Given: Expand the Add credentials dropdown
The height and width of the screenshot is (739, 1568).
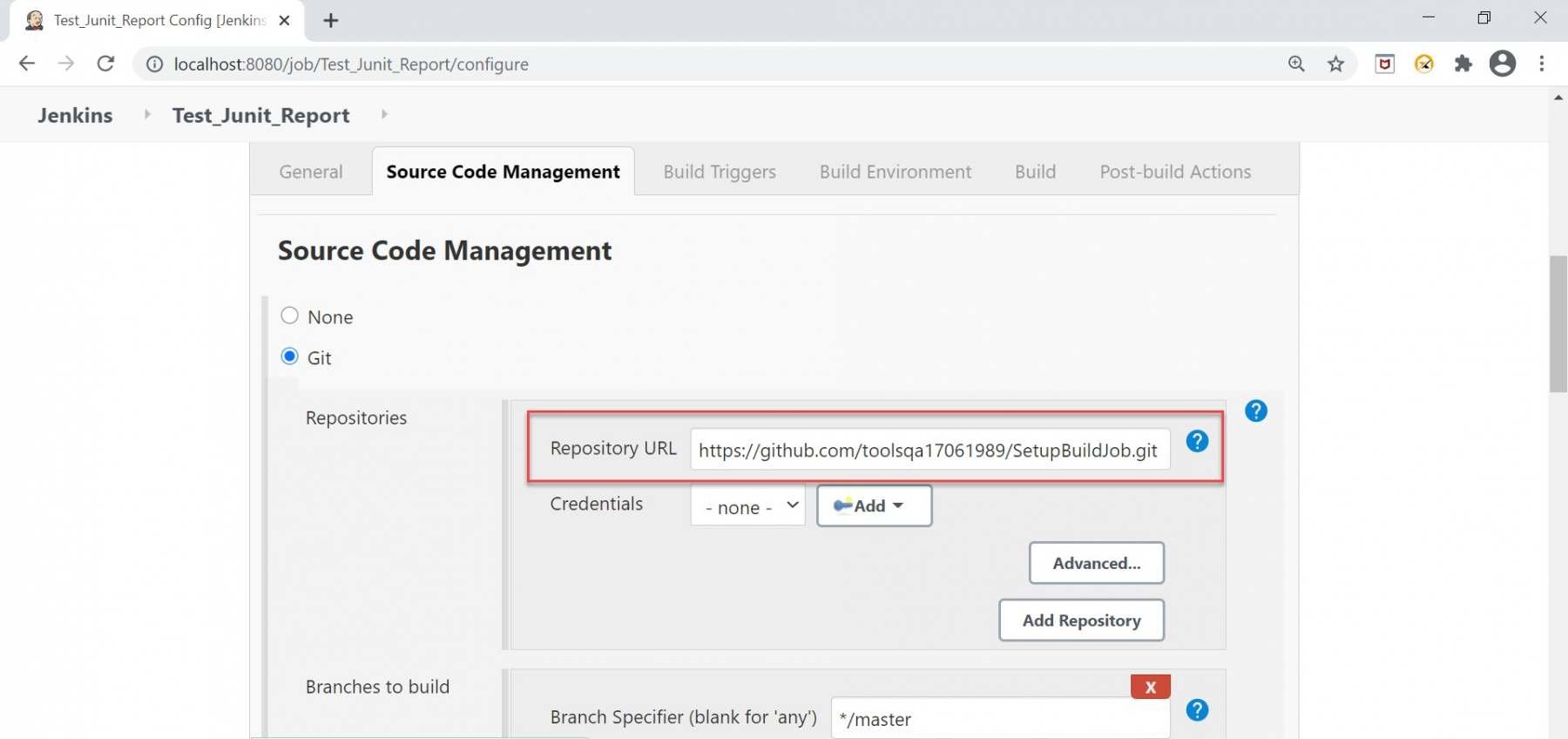Looking at the screenshot, I should pos(874,506).
